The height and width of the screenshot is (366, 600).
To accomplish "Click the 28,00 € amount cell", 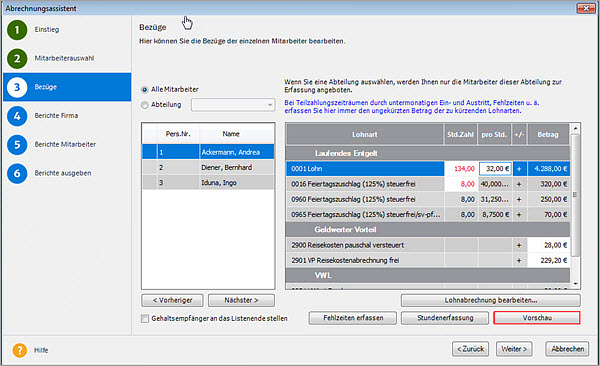I will (x=549, y=245).
